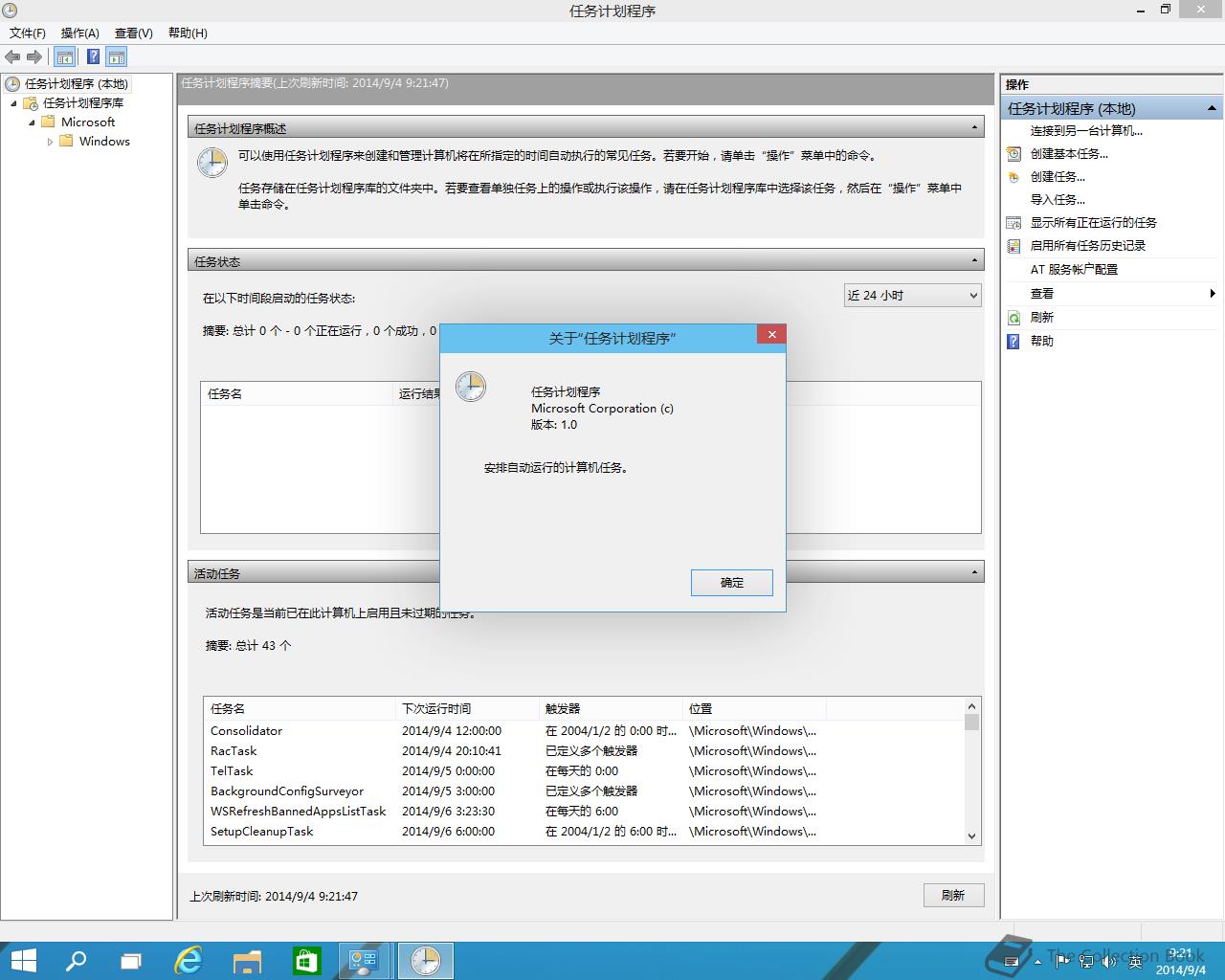Click 显示所有正在运行的任务 action
The height and width of the screenshot is (980, 1225).
pos(1093,223)
